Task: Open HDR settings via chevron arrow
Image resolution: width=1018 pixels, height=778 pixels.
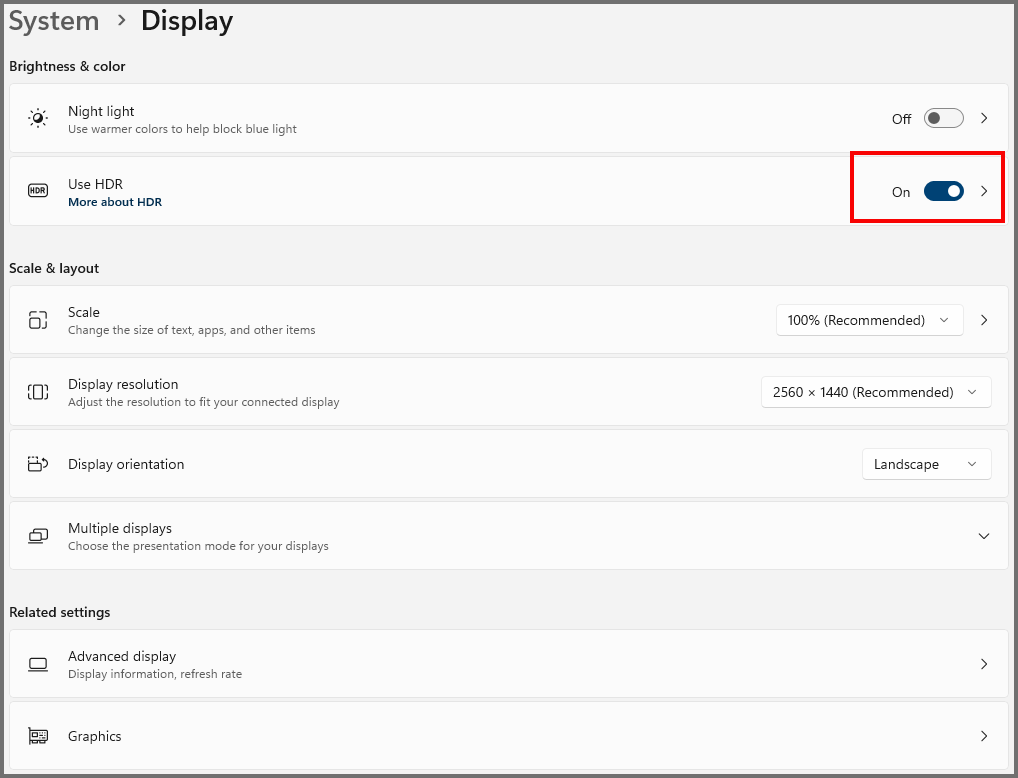Action: coord(984,191)
